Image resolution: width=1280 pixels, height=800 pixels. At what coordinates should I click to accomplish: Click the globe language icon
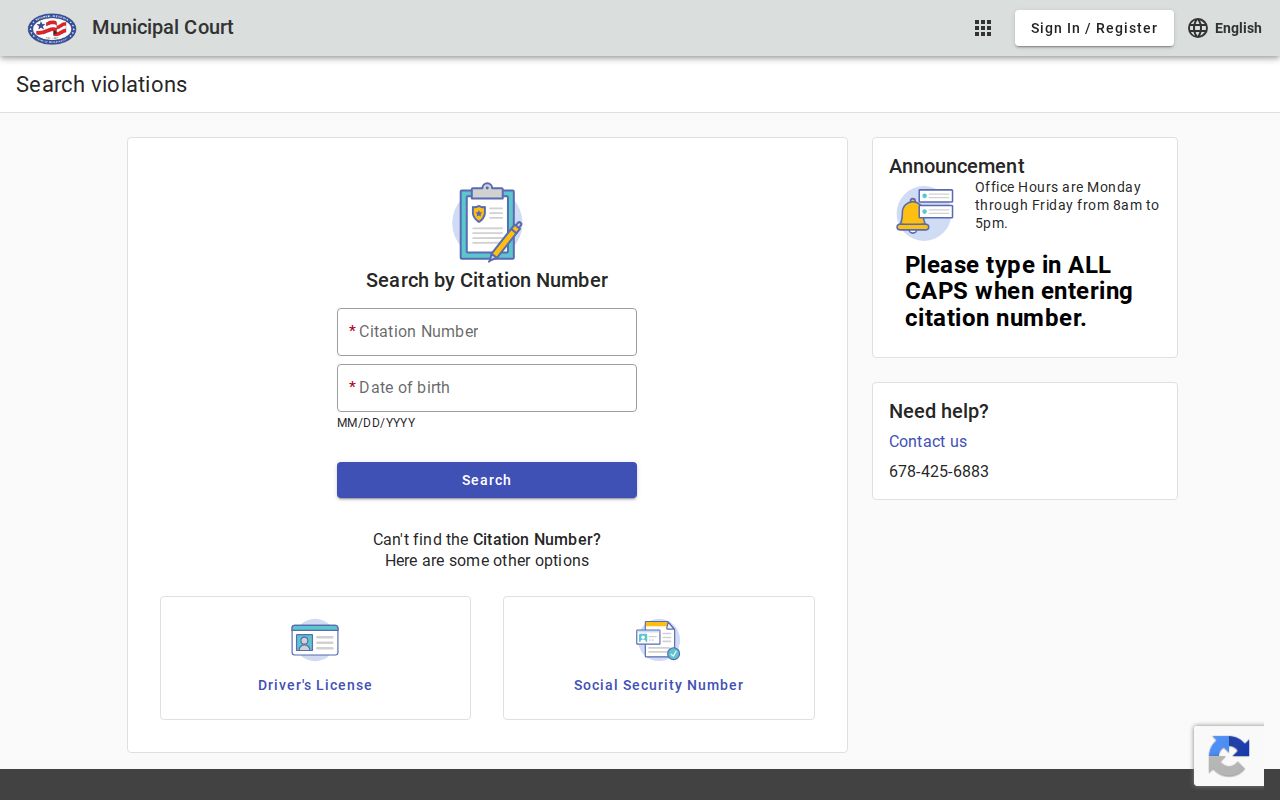coord(1198,28)
